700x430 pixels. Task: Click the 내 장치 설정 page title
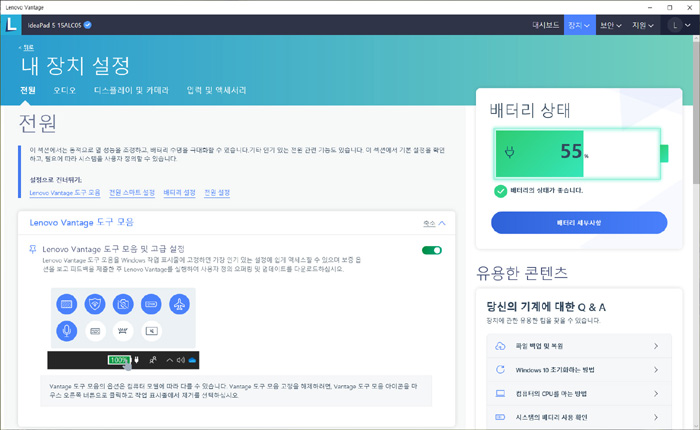75,66
